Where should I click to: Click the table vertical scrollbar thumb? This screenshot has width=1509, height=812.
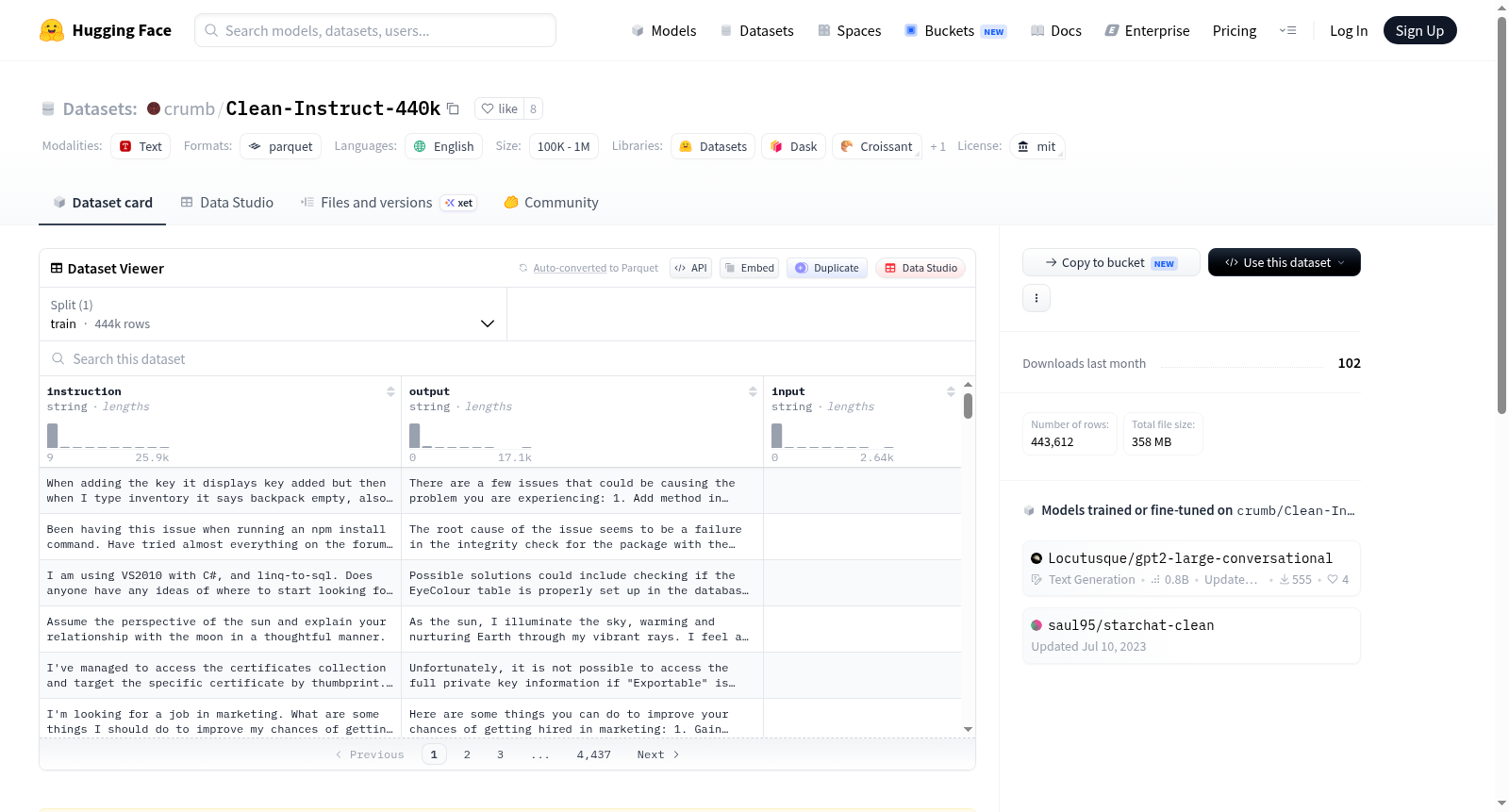[968, 406]
